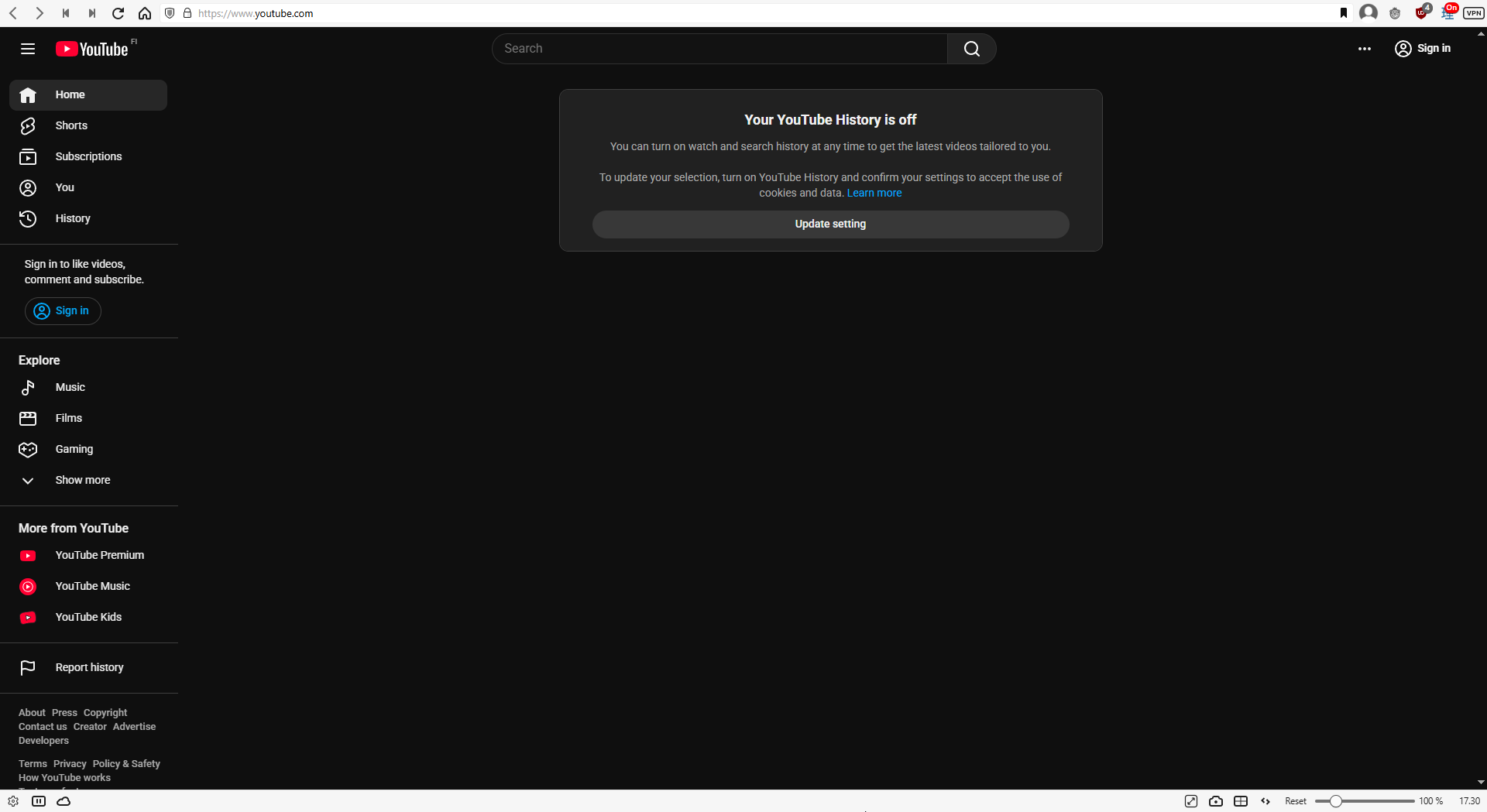The height and width of the screenshot is (812, 1487).
Task: Click the Terms footer link
Action: pyautogui.click(x=33, y=764)
